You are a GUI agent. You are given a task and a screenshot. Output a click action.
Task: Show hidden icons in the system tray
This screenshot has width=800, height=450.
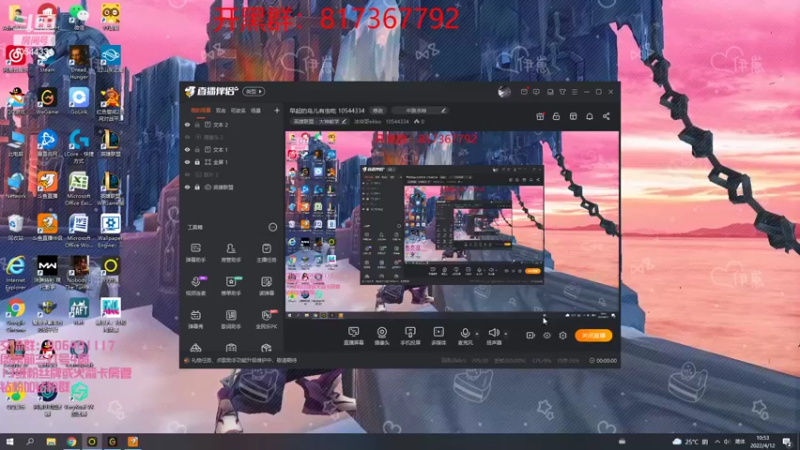click(717, 441)
